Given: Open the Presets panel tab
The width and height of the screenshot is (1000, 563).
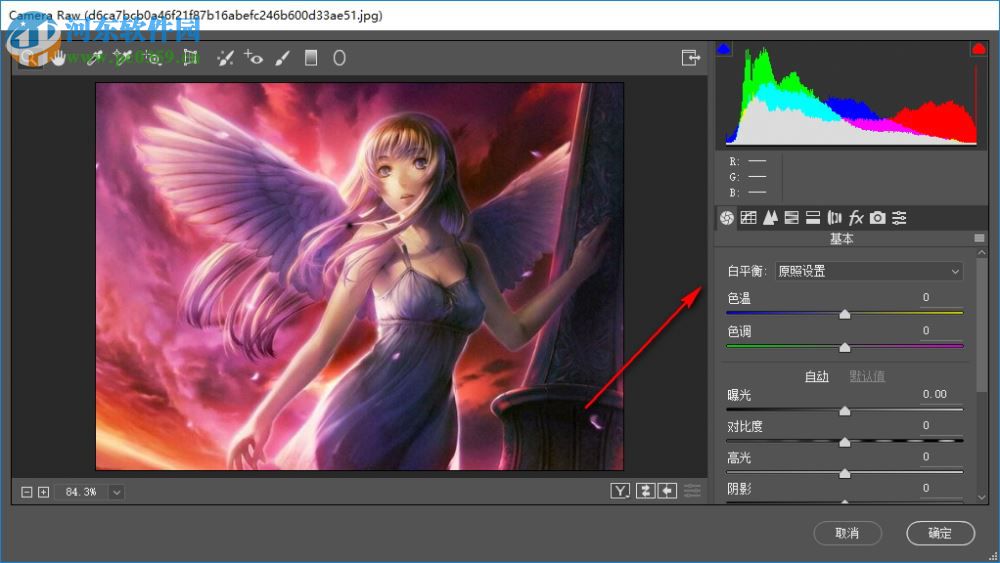Looking at the screenshot, I should click(x=899, y=218).
